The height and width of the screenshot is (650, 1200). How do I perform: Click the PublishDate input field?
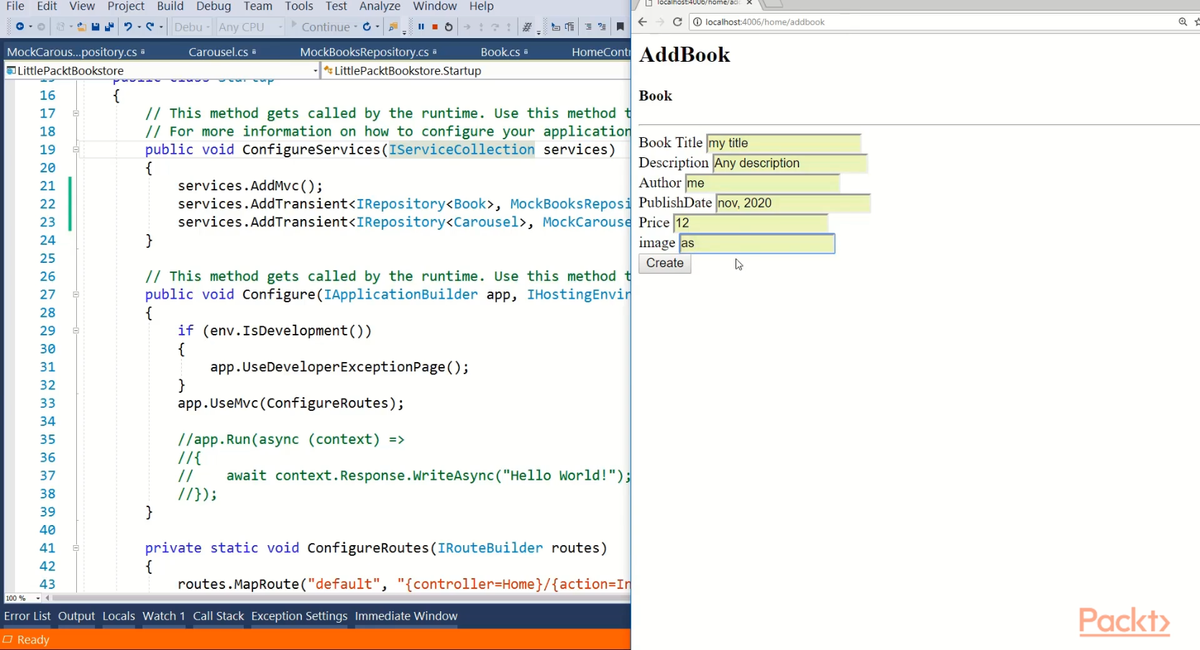[x=793, y=203]
